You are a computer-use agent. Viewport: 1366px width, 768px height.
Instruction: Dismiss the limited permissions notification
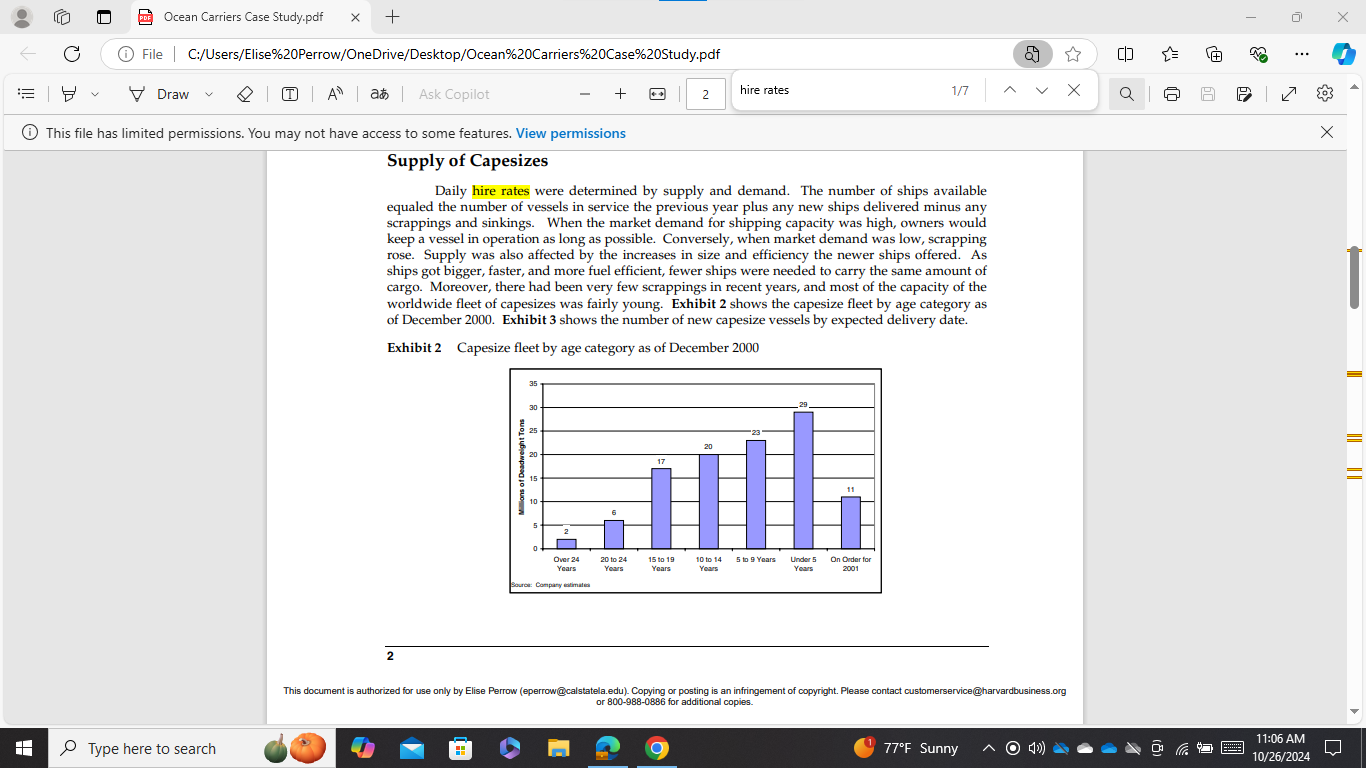(1327, 131)
